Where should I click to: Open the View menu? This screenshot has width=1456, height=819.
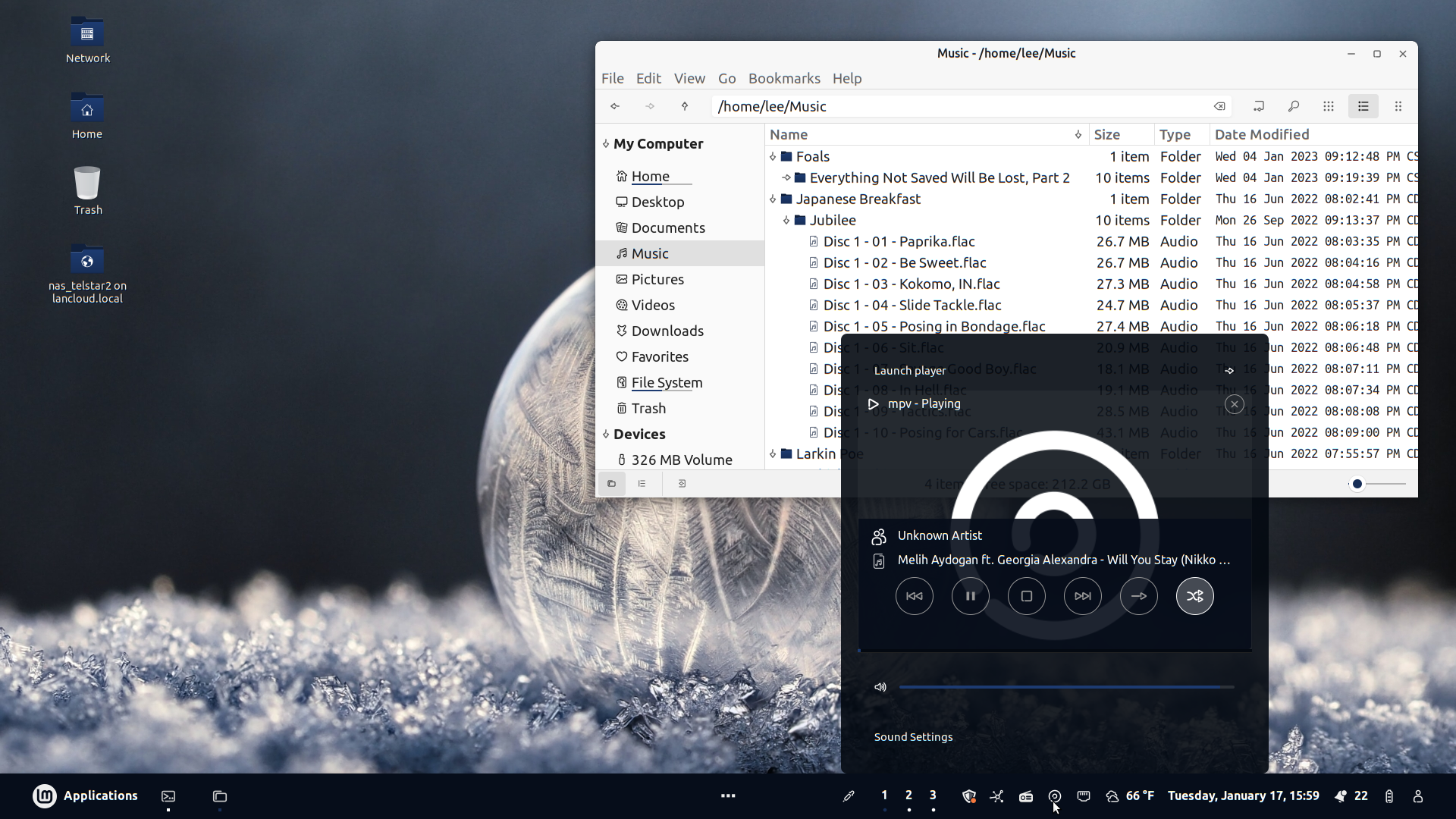[689, 78]
